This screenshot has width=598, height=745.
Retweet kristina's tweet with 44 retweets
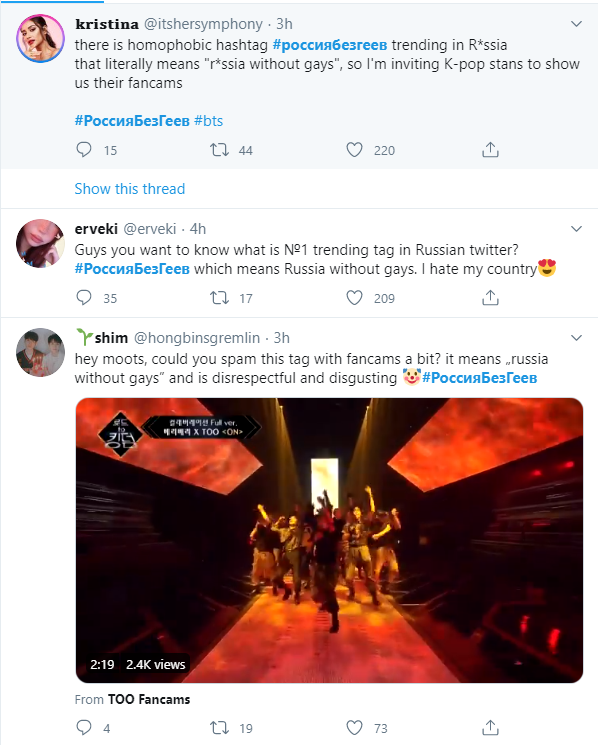(219, 150)
